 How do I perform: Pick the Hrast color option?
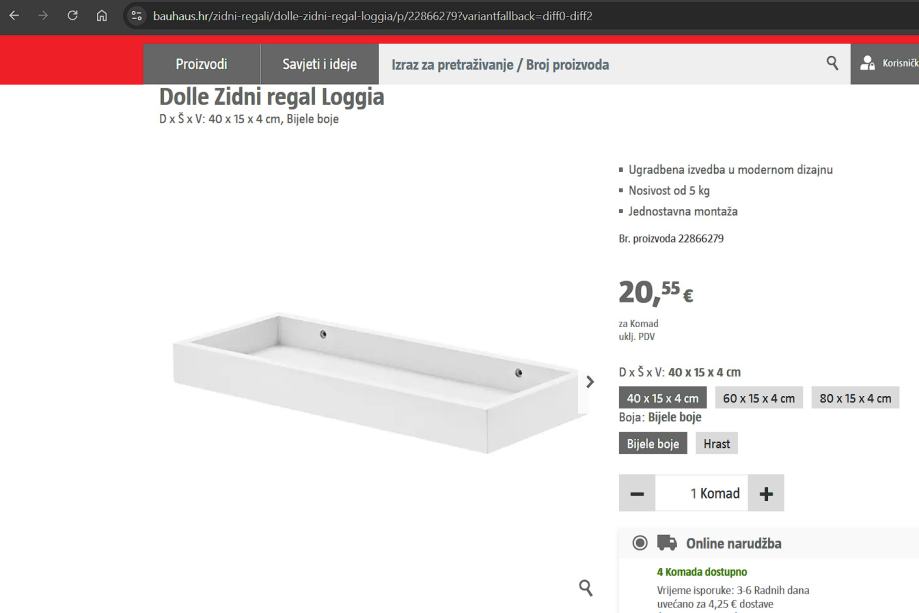tap(716, 444)
